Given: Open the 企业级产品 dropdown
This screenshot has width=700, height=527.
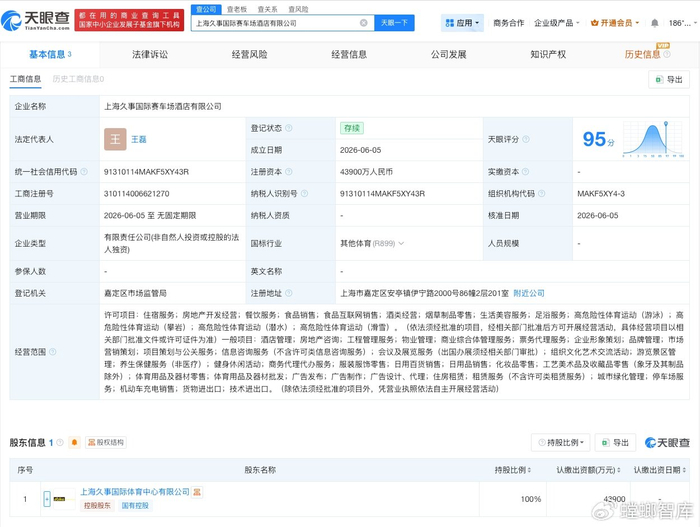Looking at the screenshot, I should click(557, 23).
